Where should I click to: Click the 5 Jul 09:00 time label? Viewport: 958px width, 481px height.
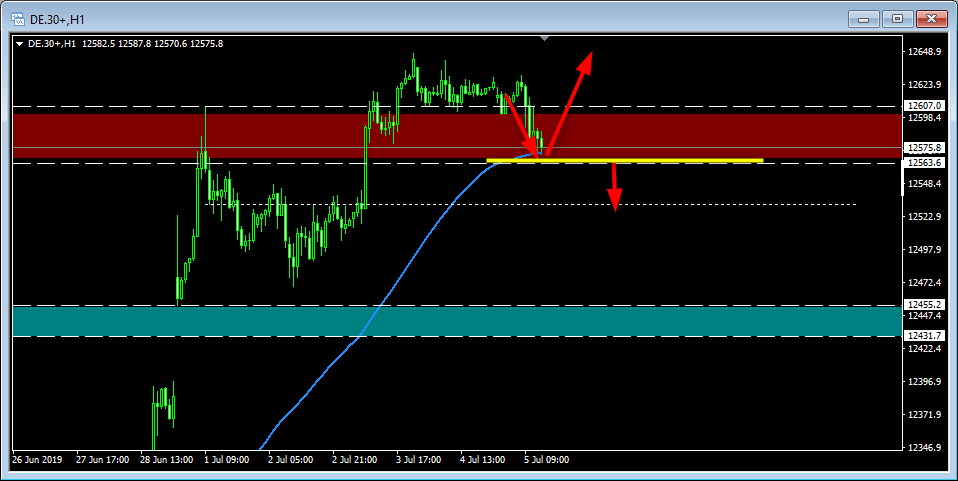pyautogui.click(x=545, y=460)
